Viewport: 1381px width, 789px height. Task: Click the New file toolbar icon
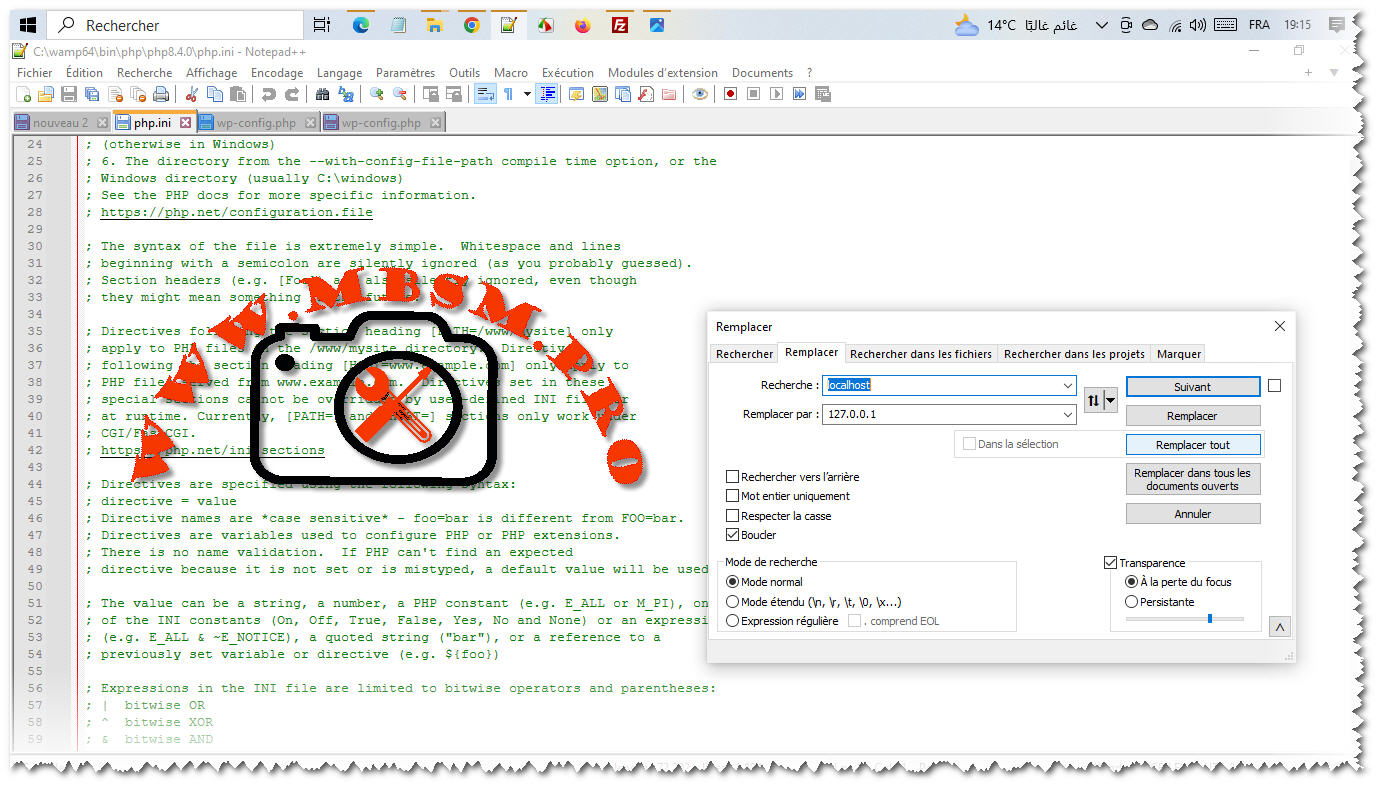(23, 94)
